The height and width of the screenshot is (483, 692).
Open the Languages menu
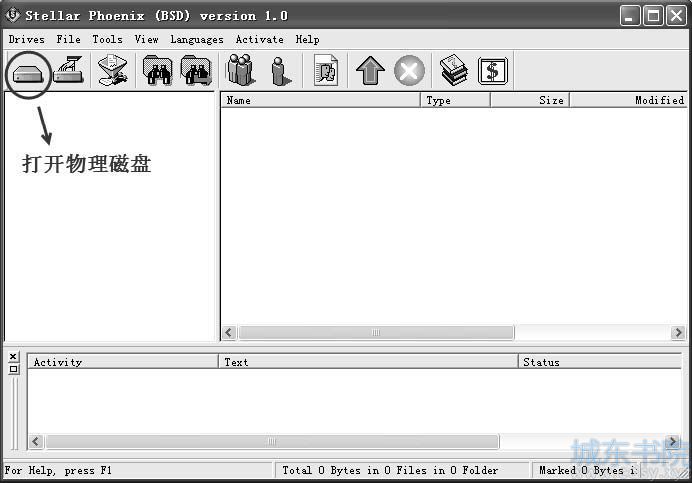pyautogui.click(x=197, y=39)
